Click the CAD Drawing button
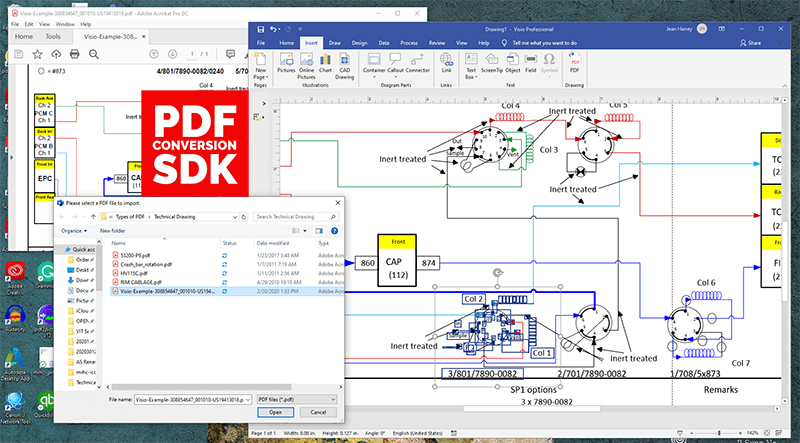This screenshot has width=800, height=443. 344,66
